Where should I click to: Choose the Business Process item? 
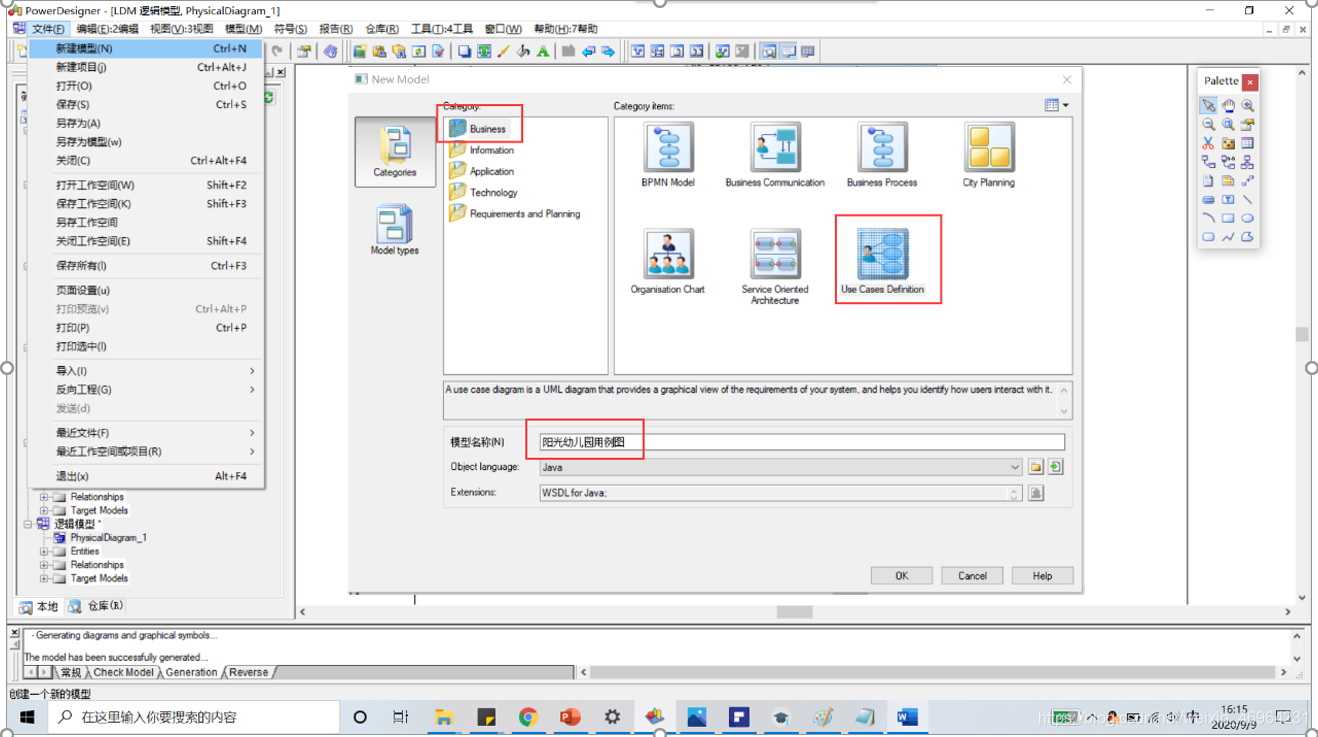tap(882, 155)
